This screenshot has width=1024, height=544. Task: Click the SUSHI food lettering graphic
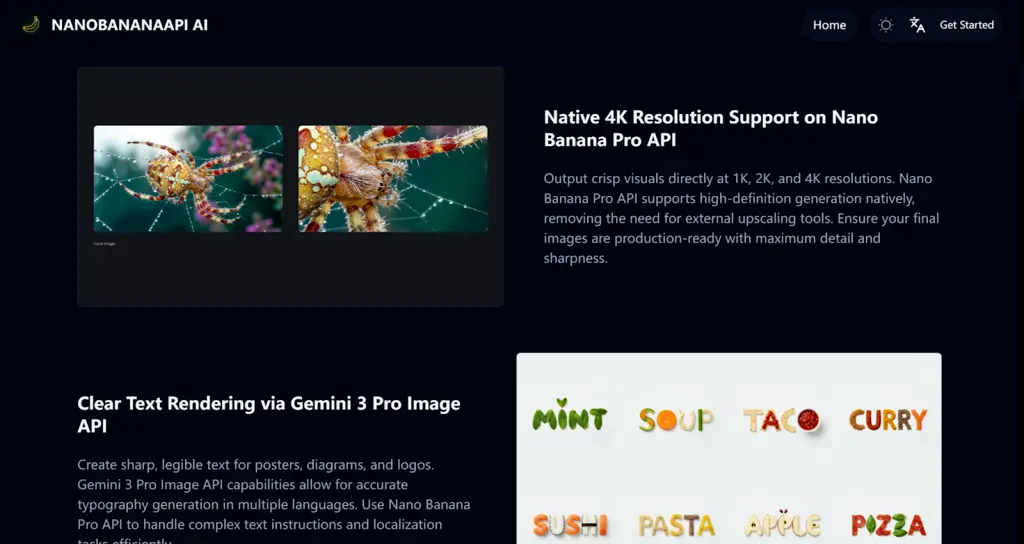[570, 525]
